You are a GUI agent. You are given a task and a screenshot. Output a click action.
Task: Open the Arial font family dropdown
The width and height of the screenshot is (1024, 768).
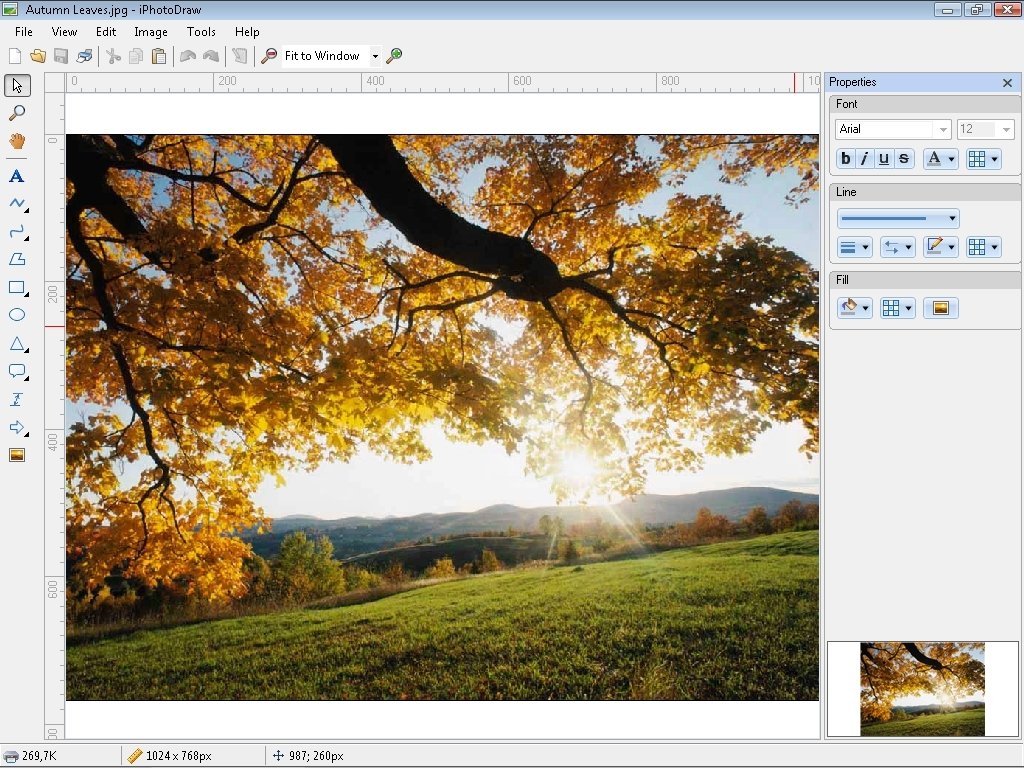[x=942, y=129]
